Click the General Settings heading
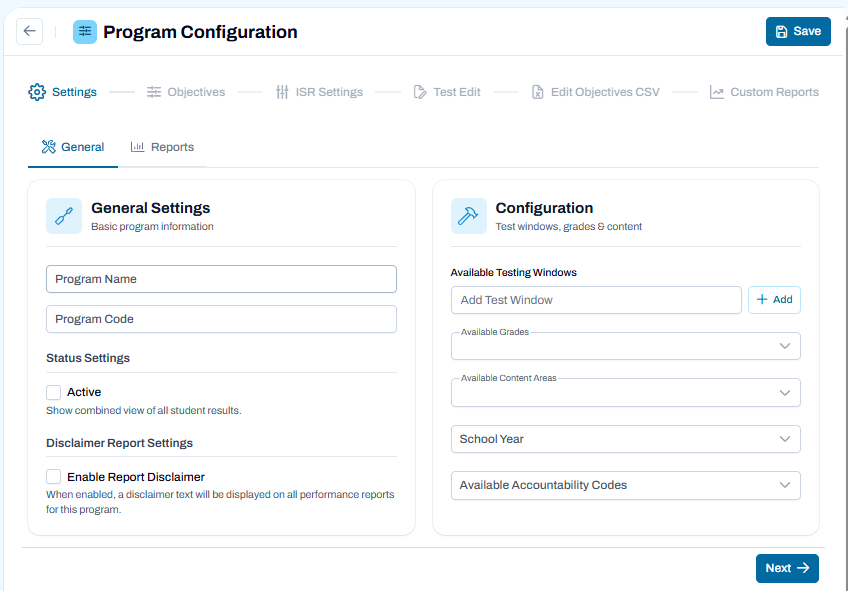Viewport: 848px width, 591px height. (x=150, y=208)
